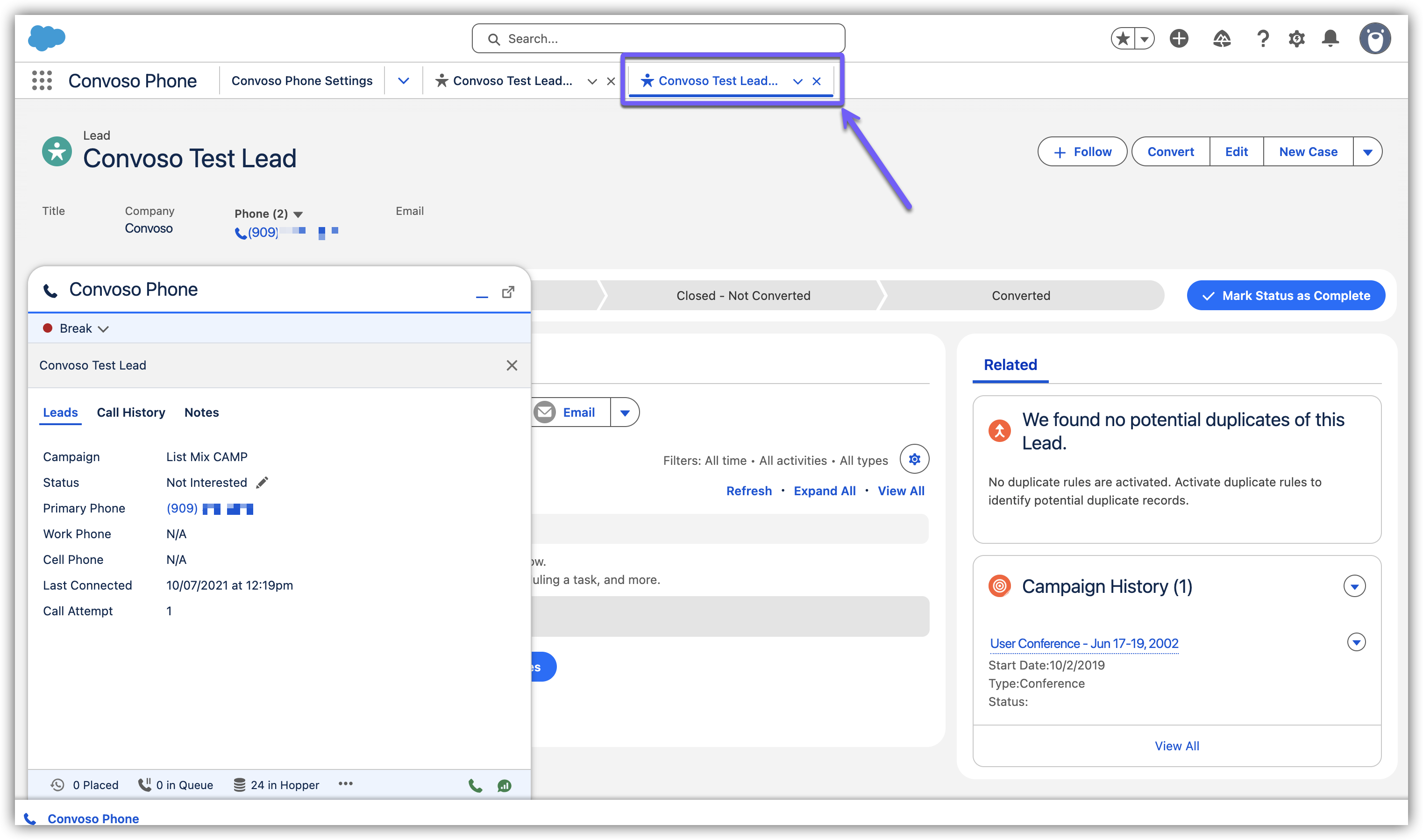
Task: Click the Convert button
Action: pyautogui.click(x=1170, y=152)
